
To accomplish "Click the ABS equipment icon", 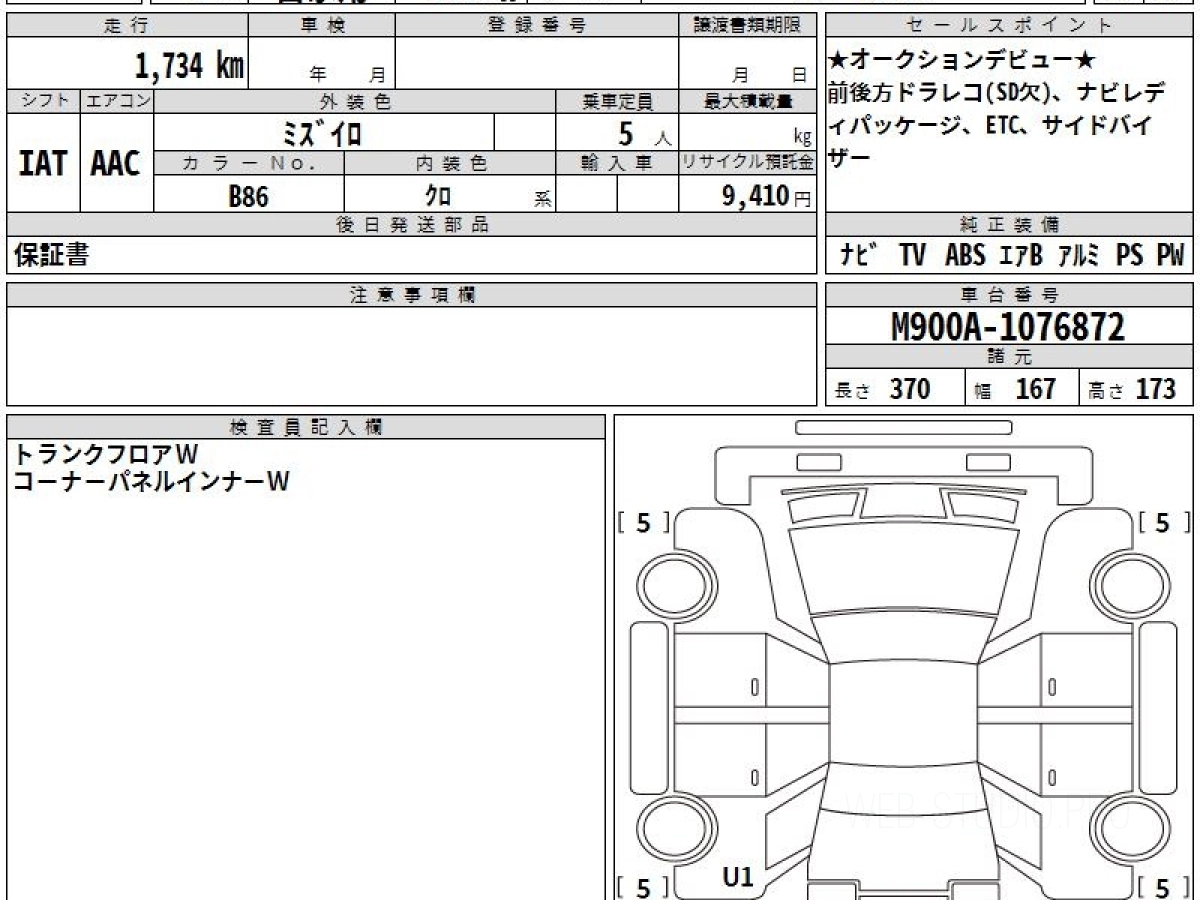I will pyautogui.click(x=965, y=255).
